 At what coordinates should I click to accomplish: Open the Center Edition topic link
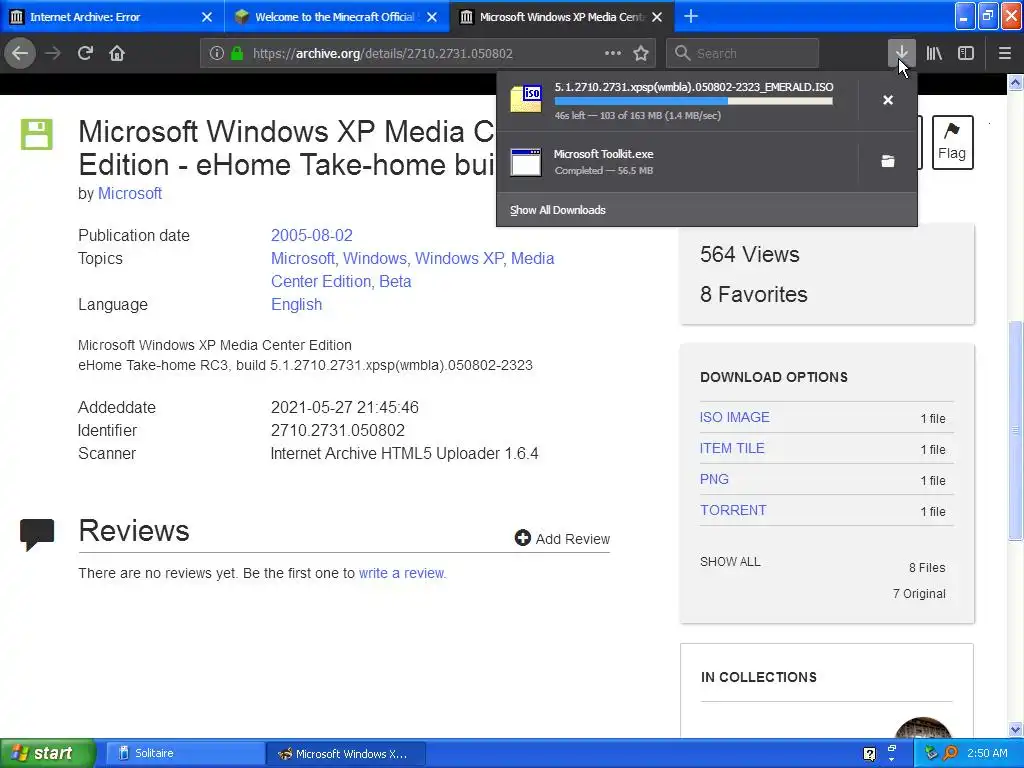321,281
